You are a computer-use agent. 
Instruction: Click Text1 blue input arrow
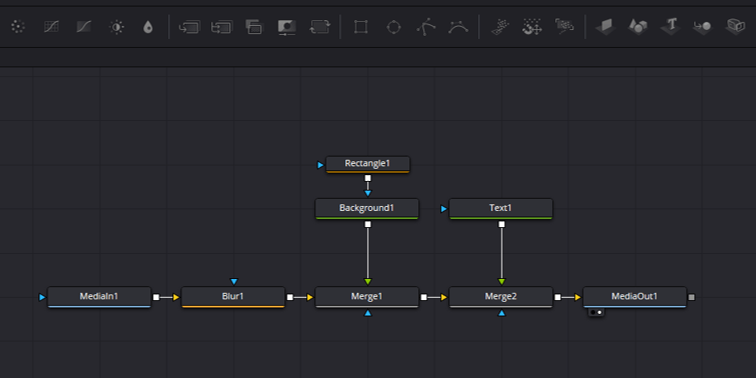[x=444, y=209]
